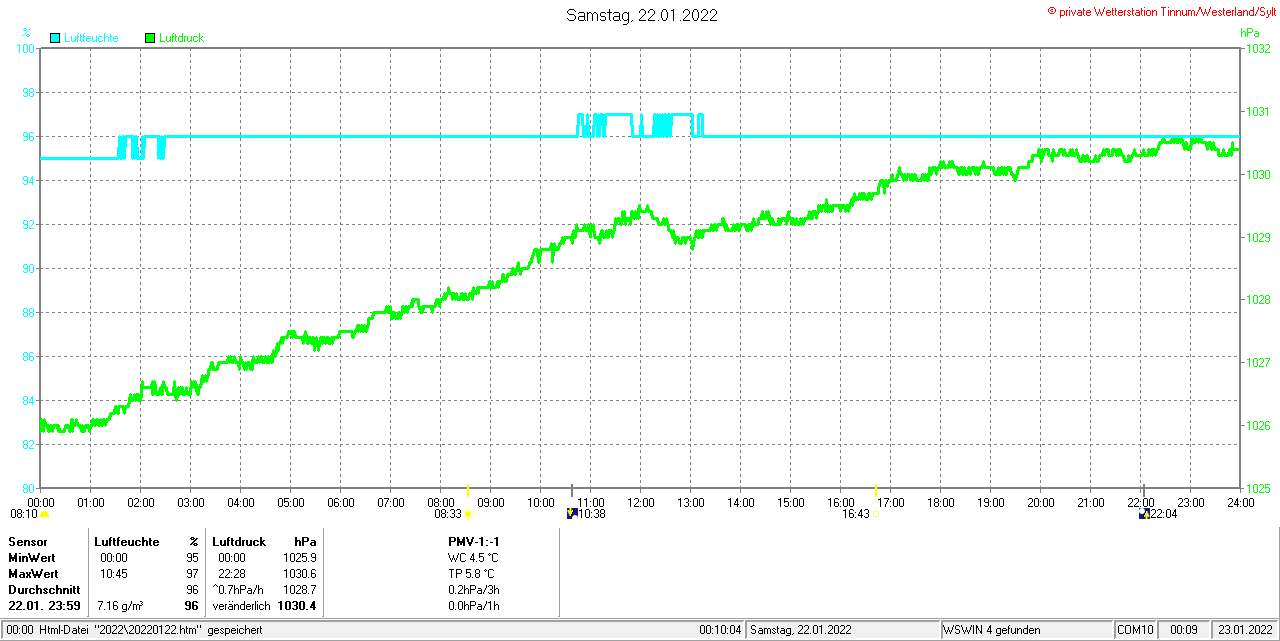
Task: Click the 23.01.2022 status bar date
Action: click(1243, 630)
